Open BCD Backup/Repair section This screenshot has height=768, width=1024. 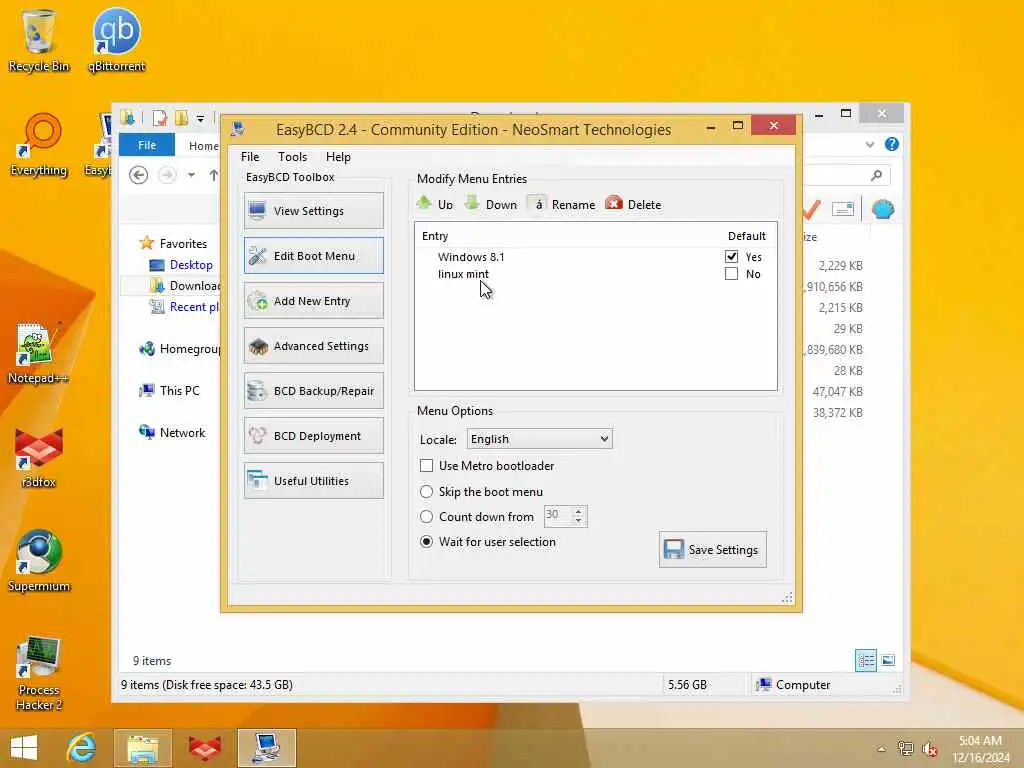tap(313, 391)
